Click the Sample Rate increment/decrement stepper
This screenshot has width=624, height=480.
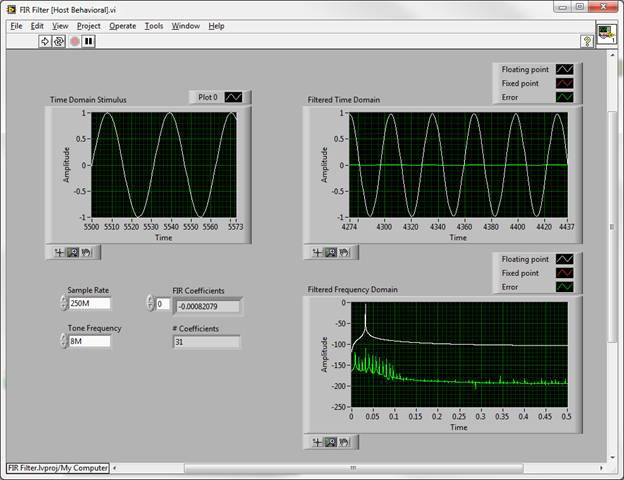(x=64, y=303)
